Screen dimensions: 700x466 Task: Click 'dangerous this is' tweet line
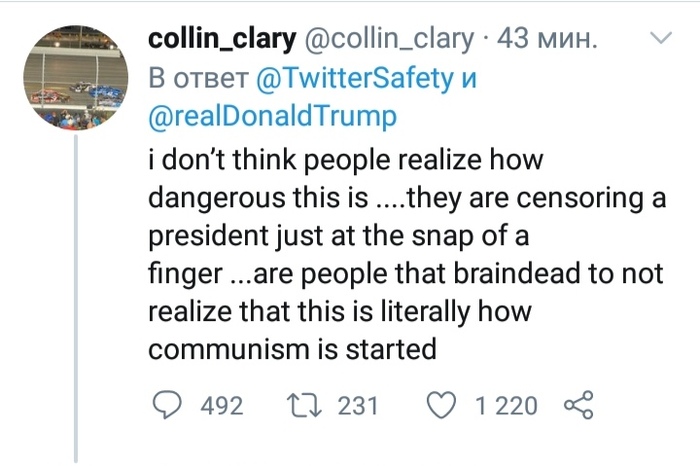click(258, 197)
